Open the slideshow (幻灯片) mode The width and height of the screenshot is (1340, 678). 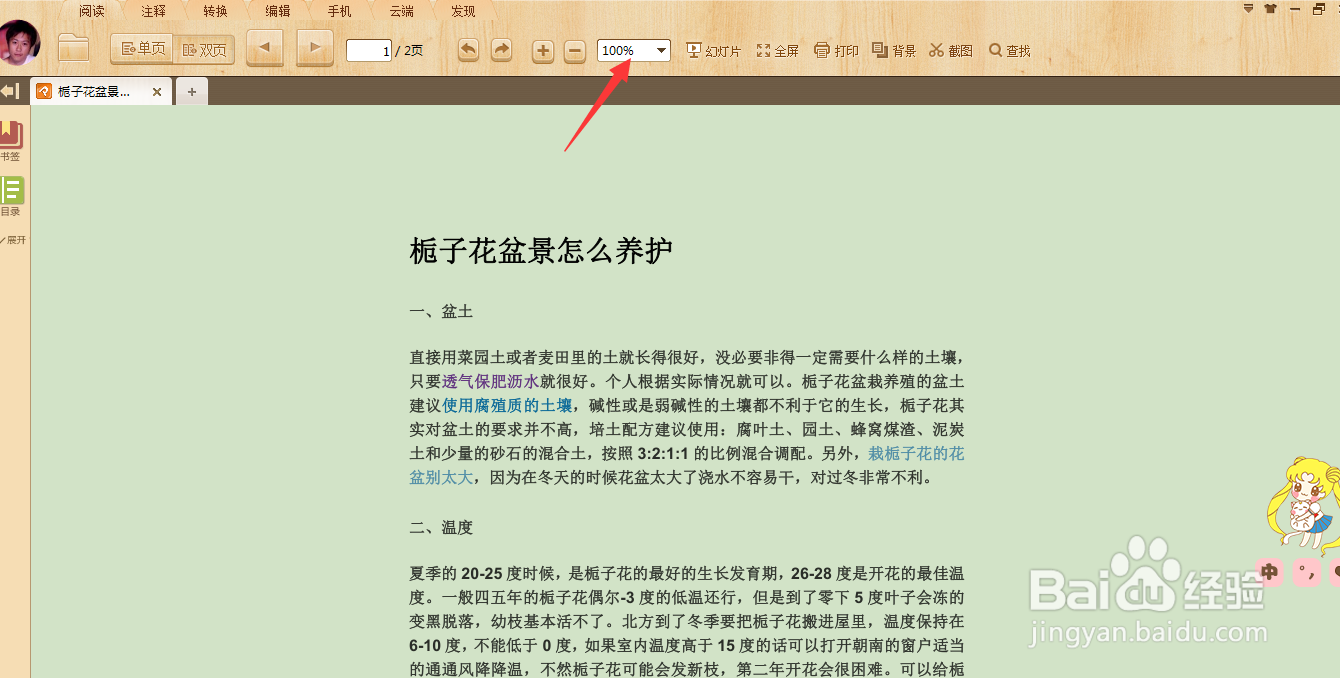[713, 49]
